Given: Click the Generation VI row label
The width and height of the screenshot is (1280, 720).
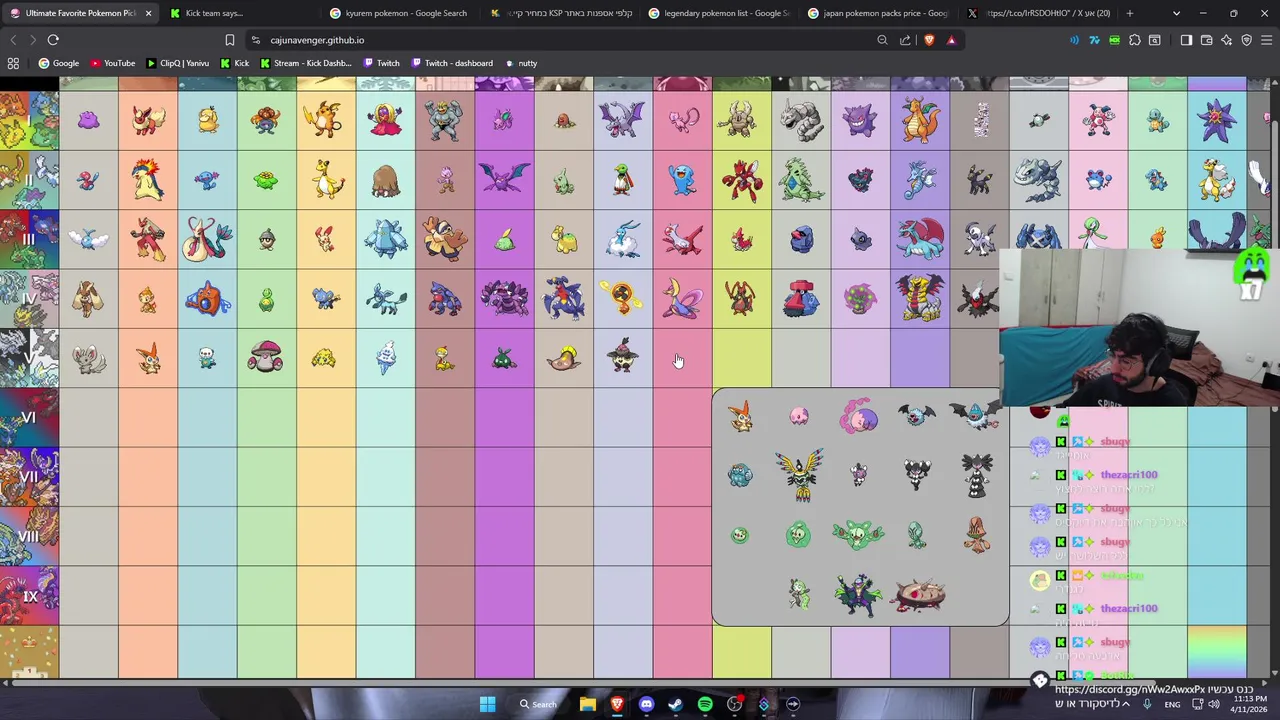Looking at the screenshot, I should [x=29, y=418].
